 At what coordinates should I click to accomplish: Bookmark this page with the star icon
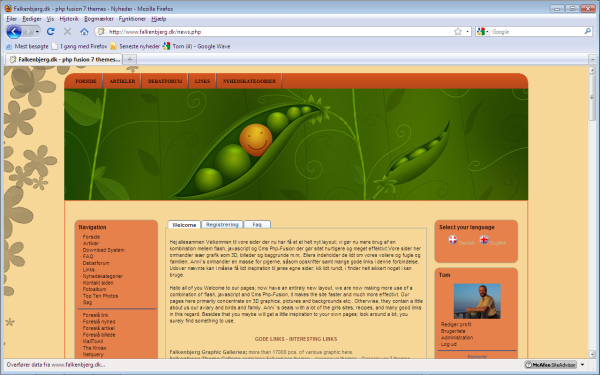point(458,32)
